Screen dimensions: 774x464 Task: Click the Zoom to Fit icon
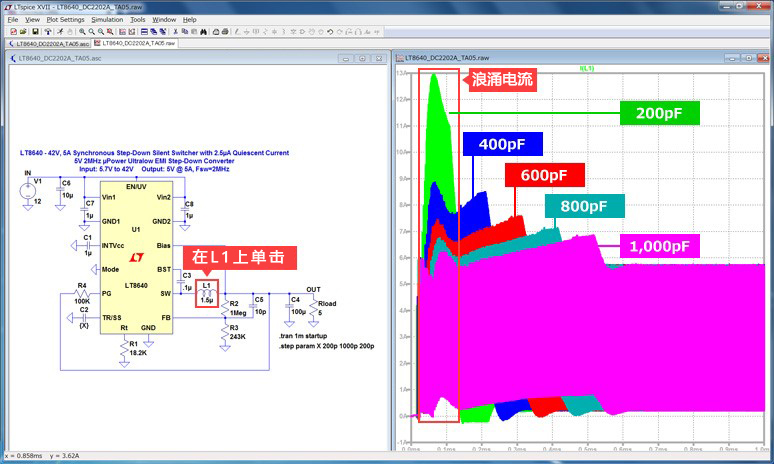(110, 32)
